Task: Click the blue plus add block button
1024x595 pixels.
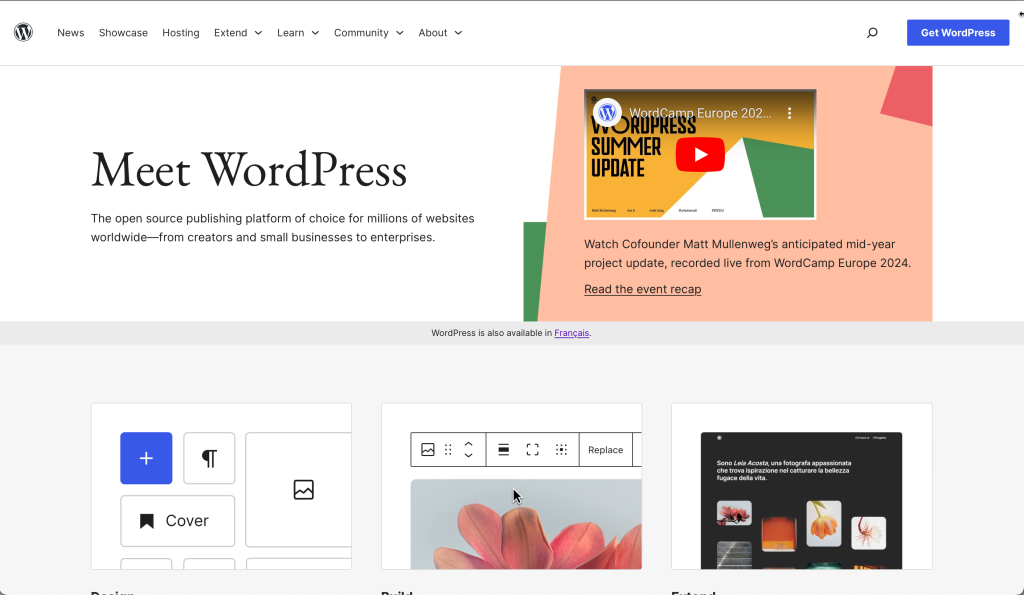Action: click(x=146, y=458)
